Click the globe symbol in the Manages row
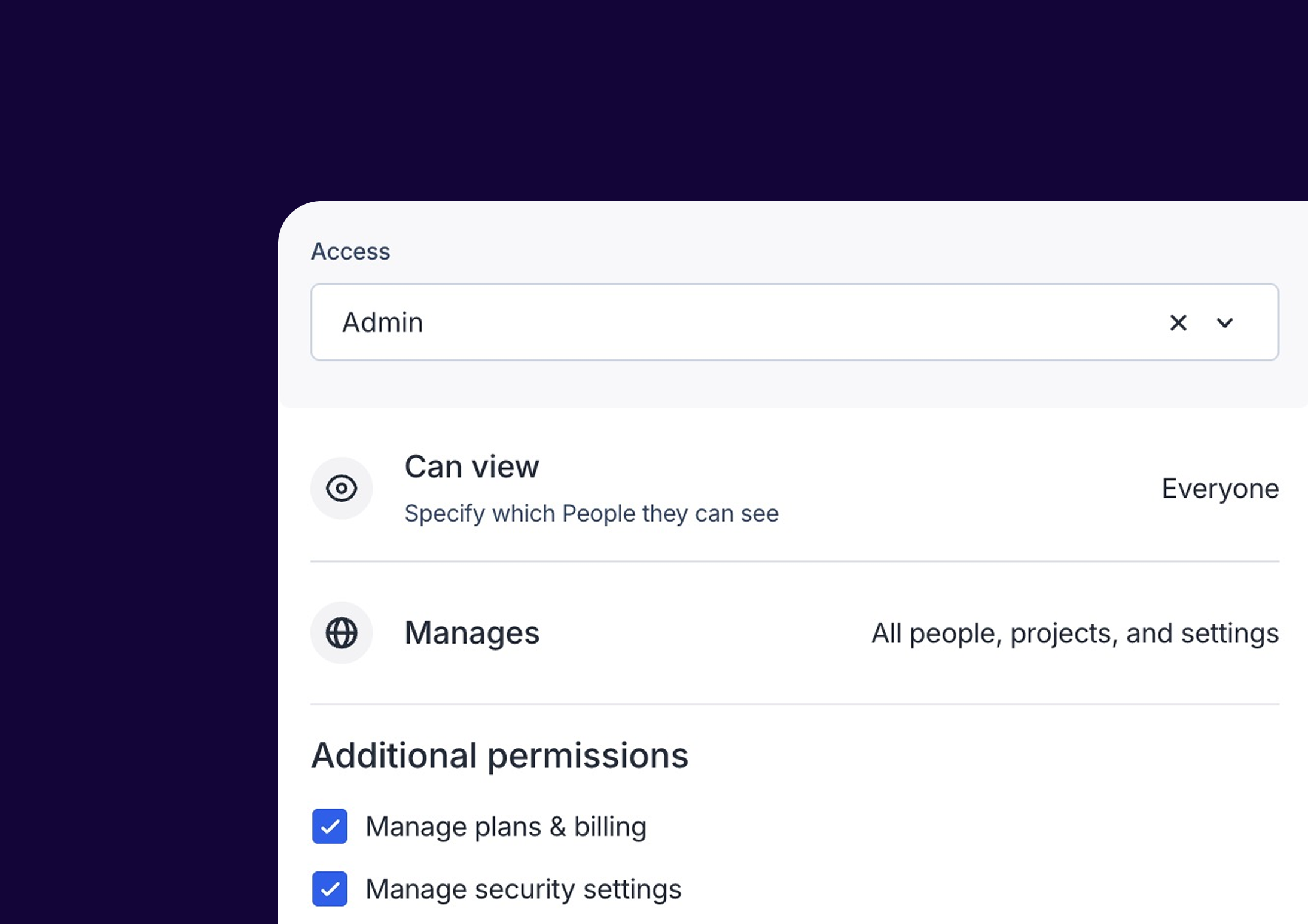 [x=341, y=632]
